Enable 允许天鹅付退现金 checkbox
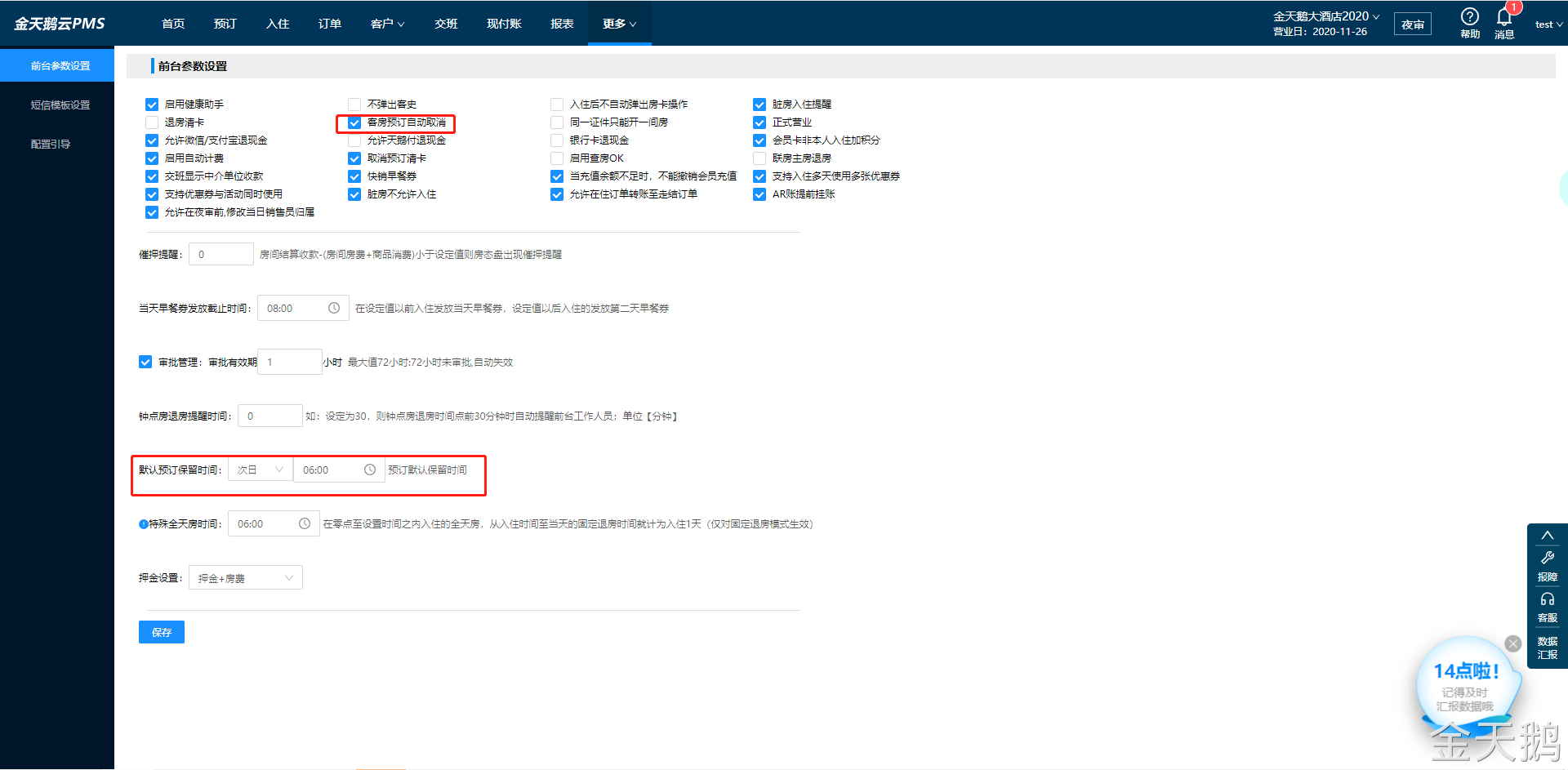 click(x=354, y=140)
